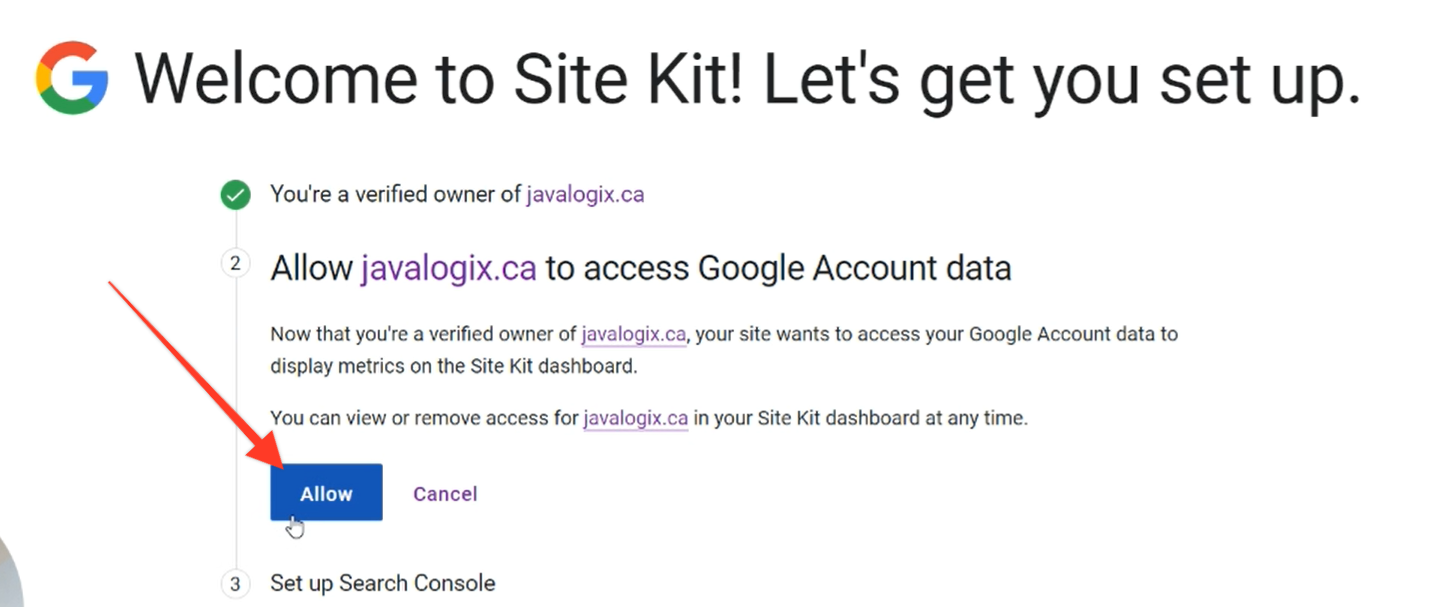Click the word 'Allow' in step 2 heading
Image resolution: width=1456 pixels, height=607 pixels.
point(311,268)
